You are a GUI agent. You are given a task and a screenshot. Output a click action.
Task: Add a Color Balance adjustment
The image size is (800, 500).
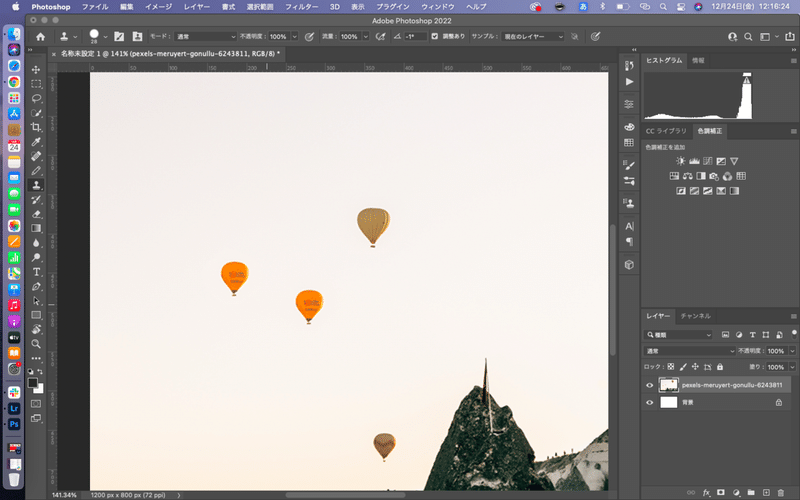click(x=687, y=176)
